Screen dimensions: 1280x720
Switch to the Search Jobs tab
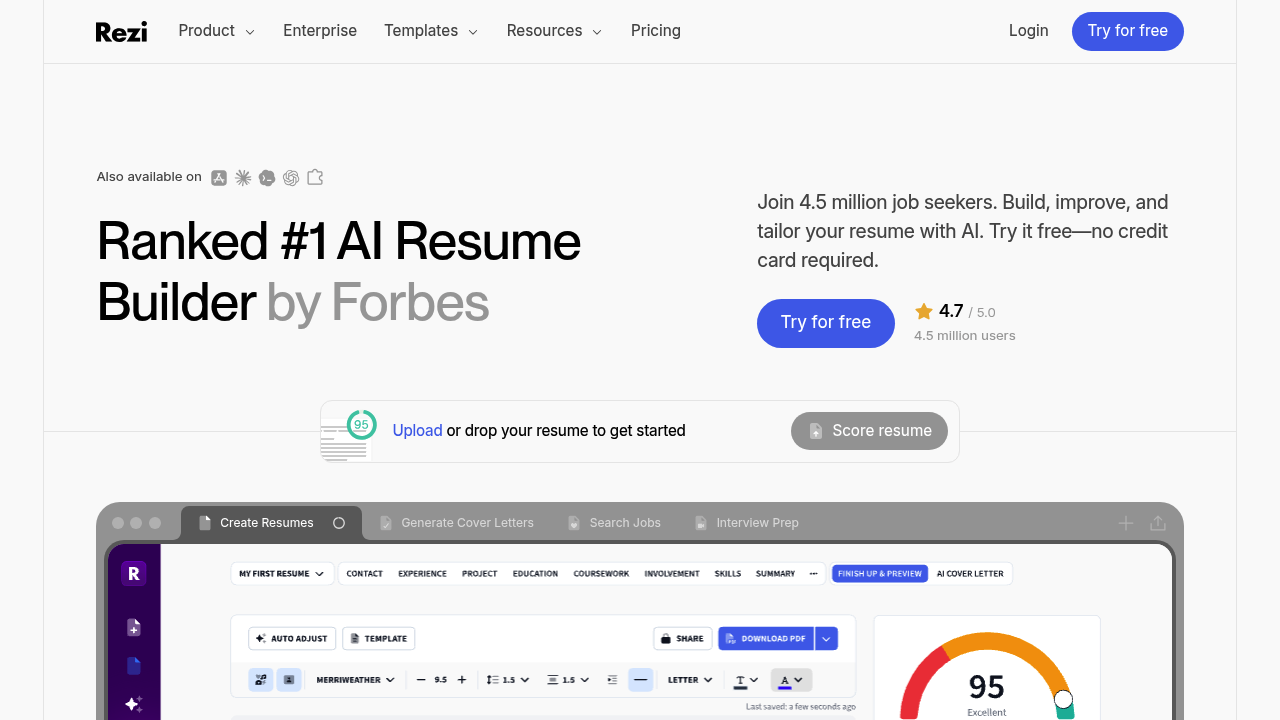(614, 523)
